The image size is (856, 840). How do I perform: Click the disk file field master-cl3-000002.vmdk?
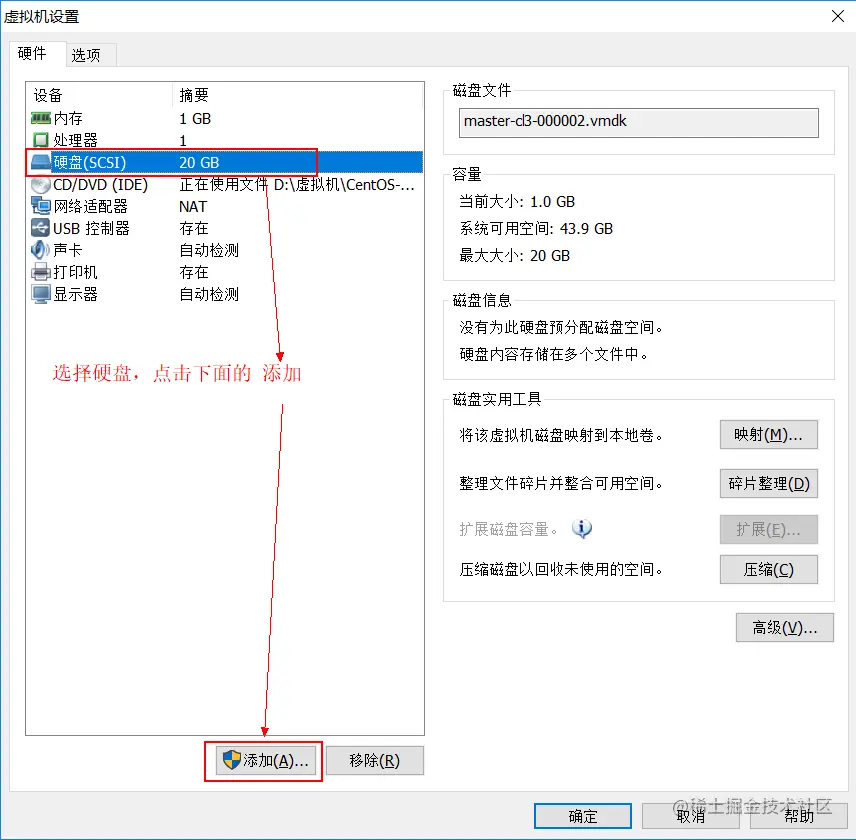[x=638, y=123]
